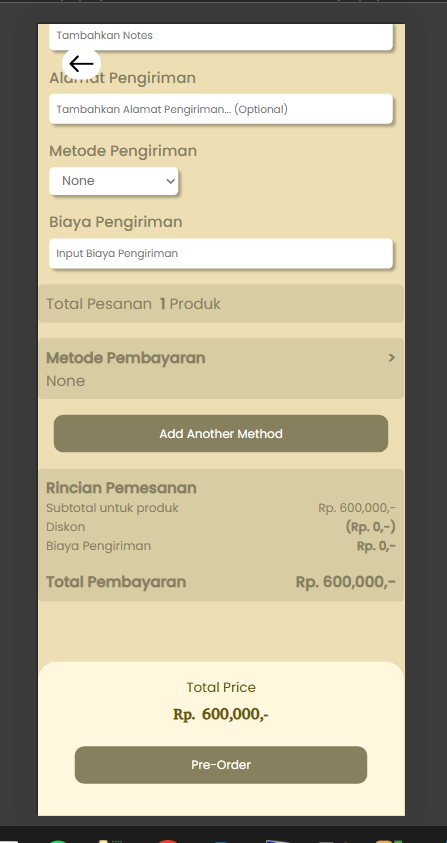This screenshot has height=843, width=447.
Task: Click the Biaya Pengiriman section label
Action: point(116,222)
